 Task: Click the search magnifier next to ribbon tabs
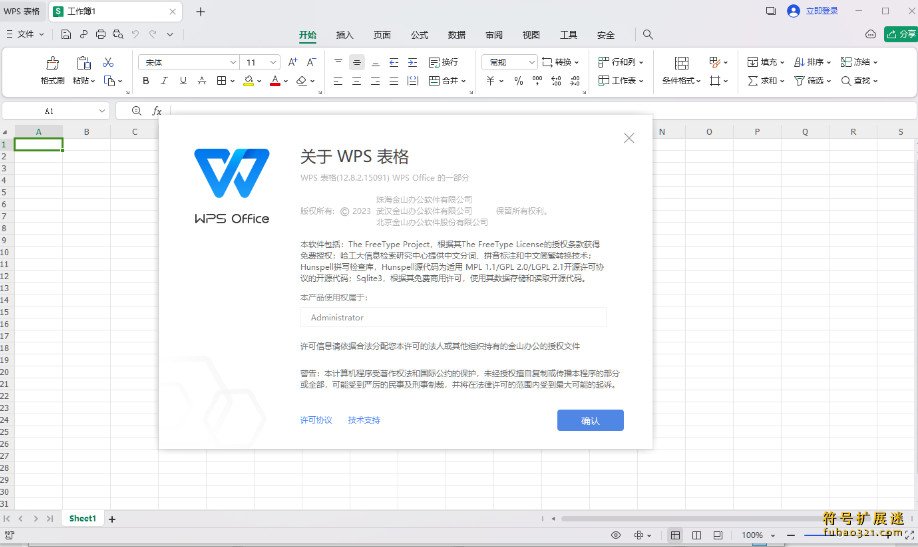[648, 35]
